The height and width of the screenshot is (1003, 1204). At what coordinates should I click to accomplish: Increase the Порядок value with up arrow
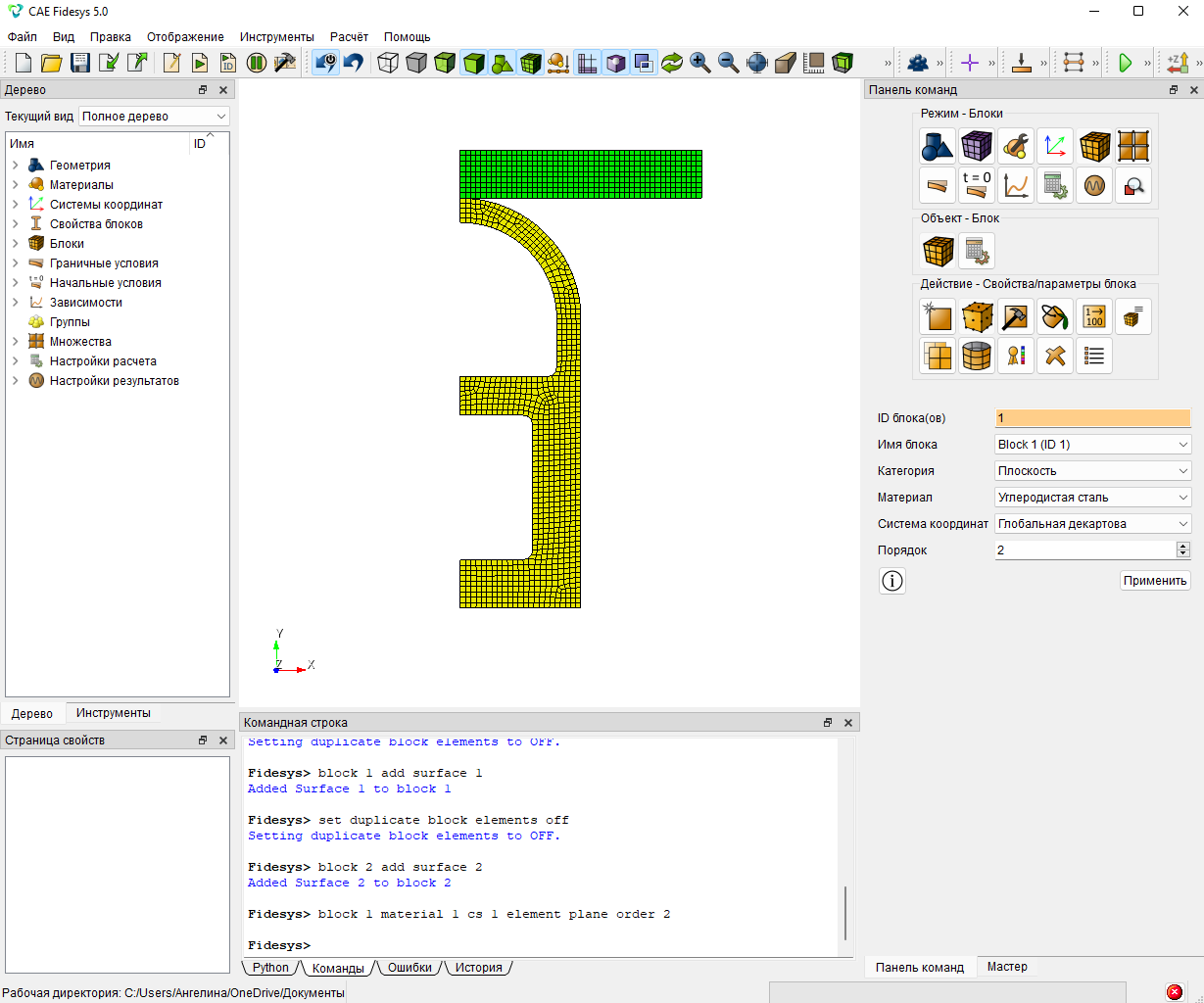[1183, 547]
